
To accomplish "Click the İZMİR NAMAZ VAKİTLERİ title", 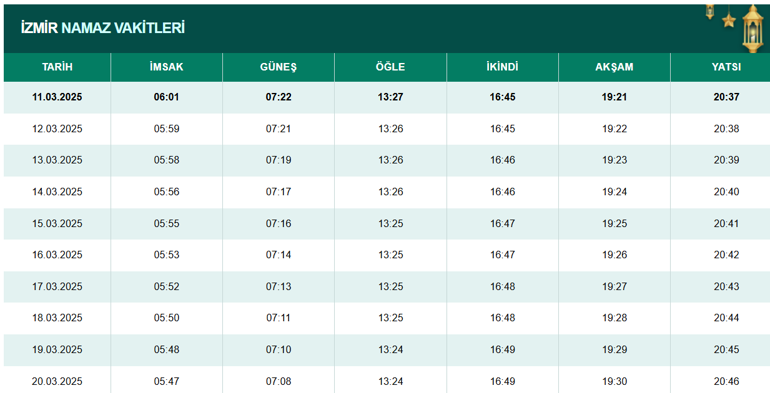I will coord(103,28).
